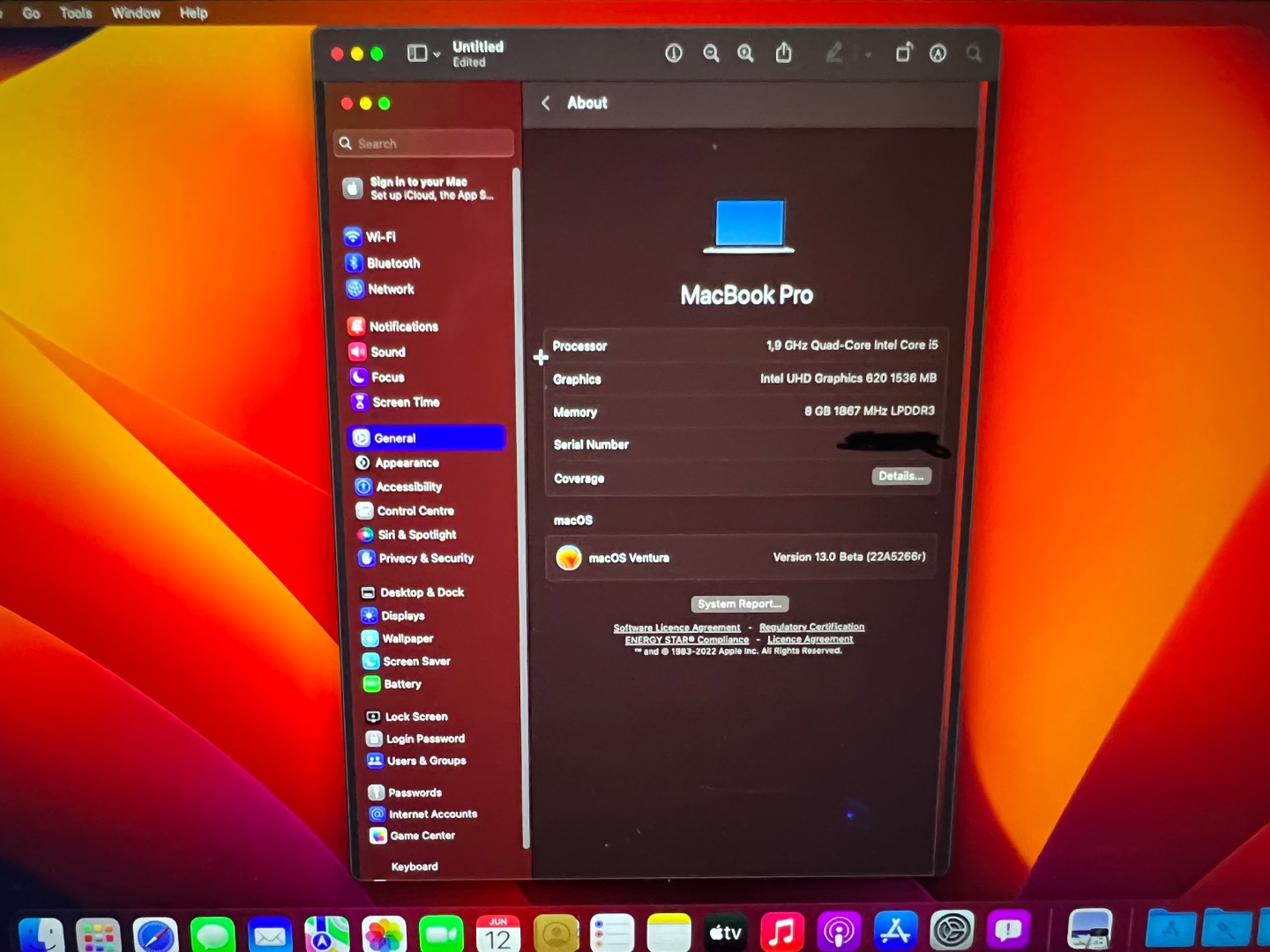Screen dimensions: 1270x952
Task: Select the highlight pen tool in toolbar
Action: tap(833, 54)
